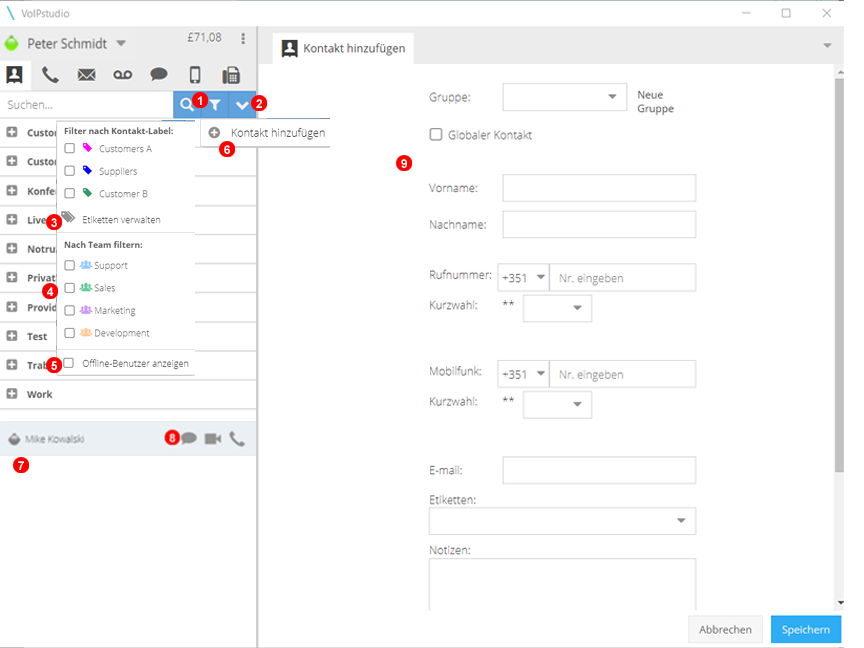Open chat with Mike Kowalski

(190, 438)
